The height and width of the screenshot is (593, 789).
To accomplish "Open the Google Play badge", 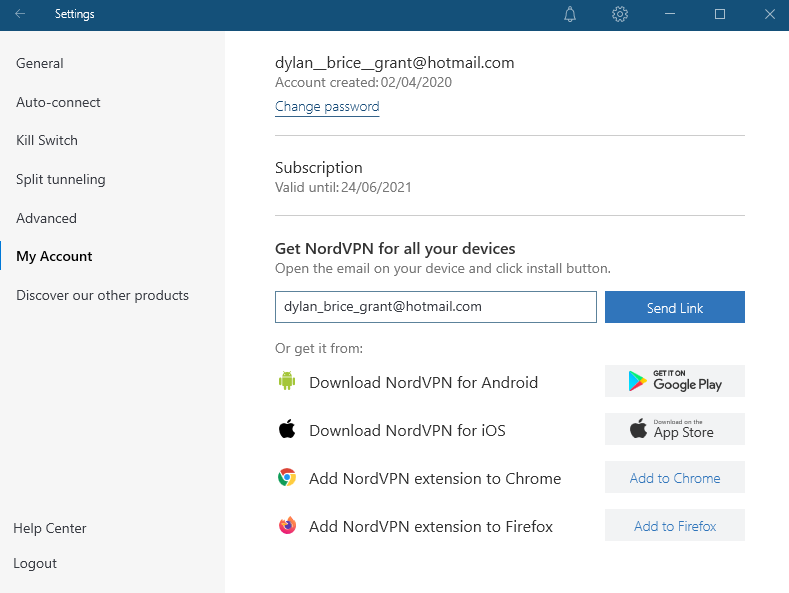I will point(675,381).
